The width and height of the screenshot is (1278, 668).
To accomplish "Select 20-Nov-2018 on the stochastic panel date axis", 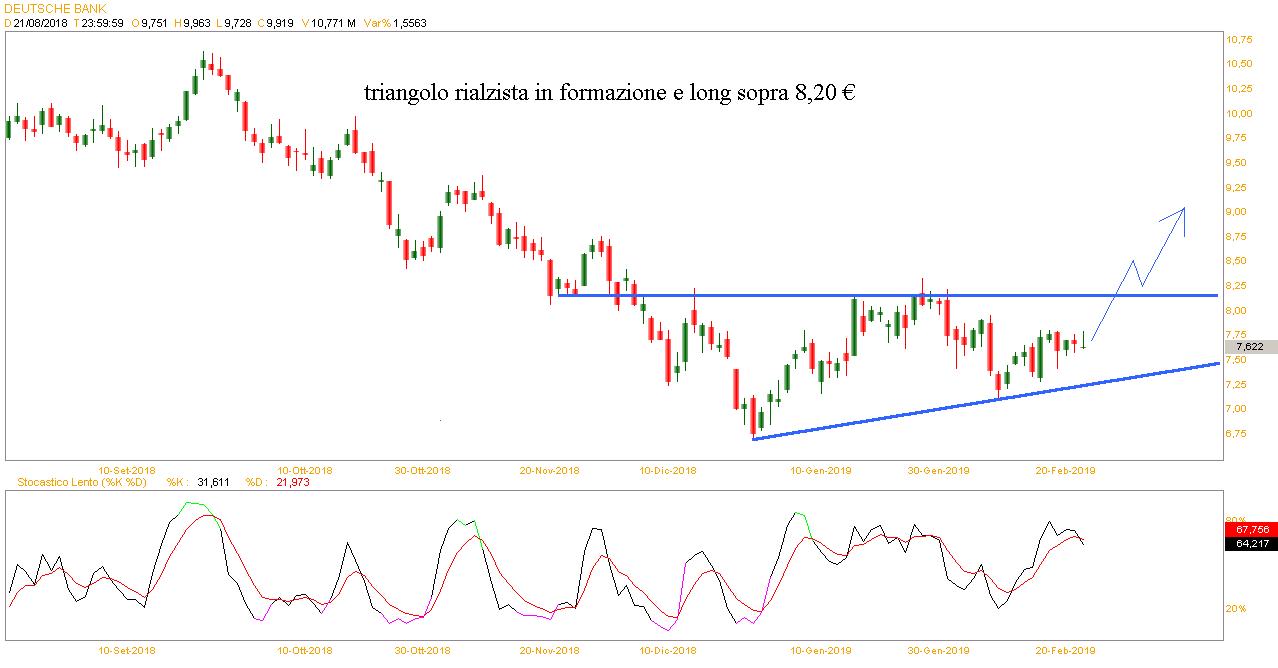I will click(x=550, y=650).
